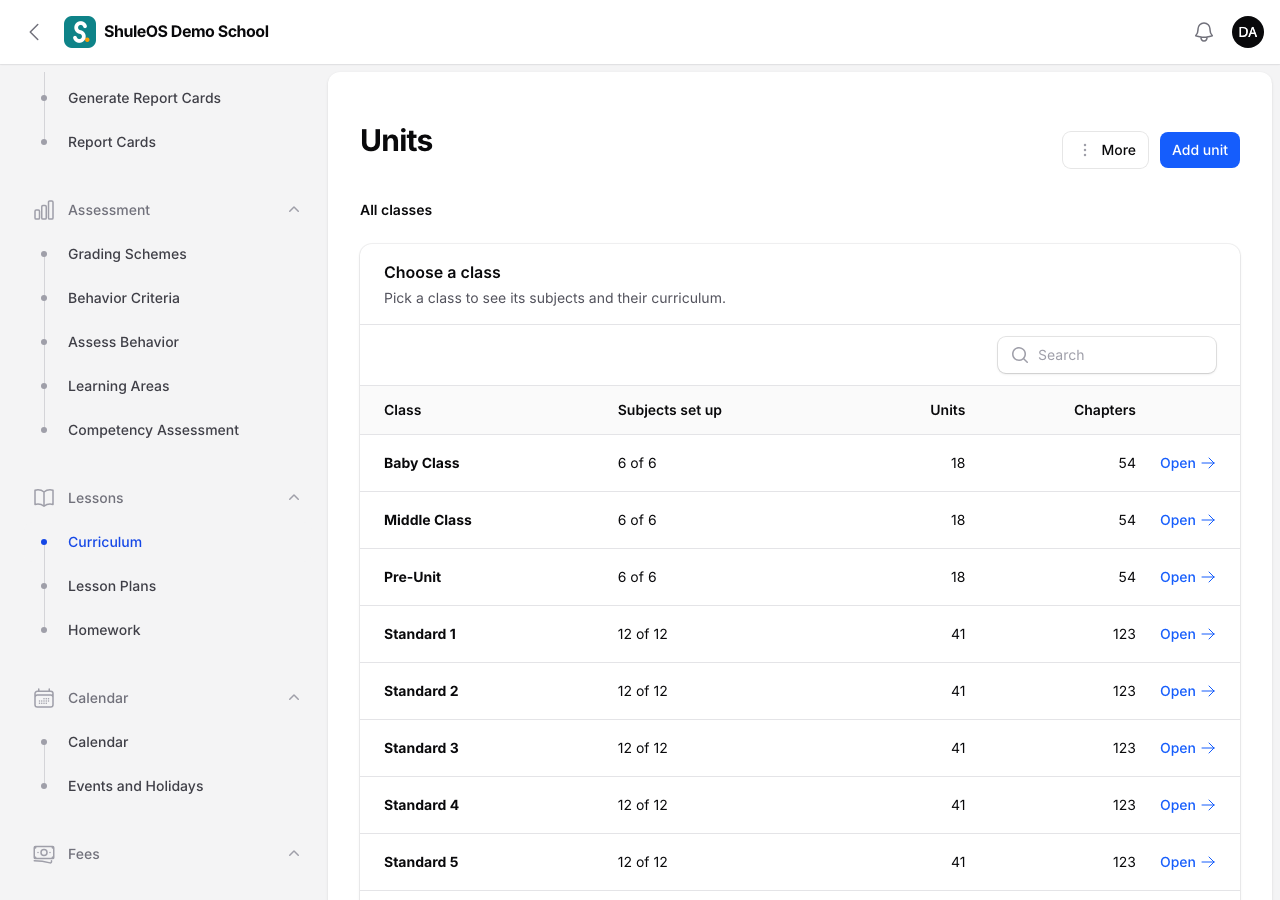Open the More options dropdown

1105,150
